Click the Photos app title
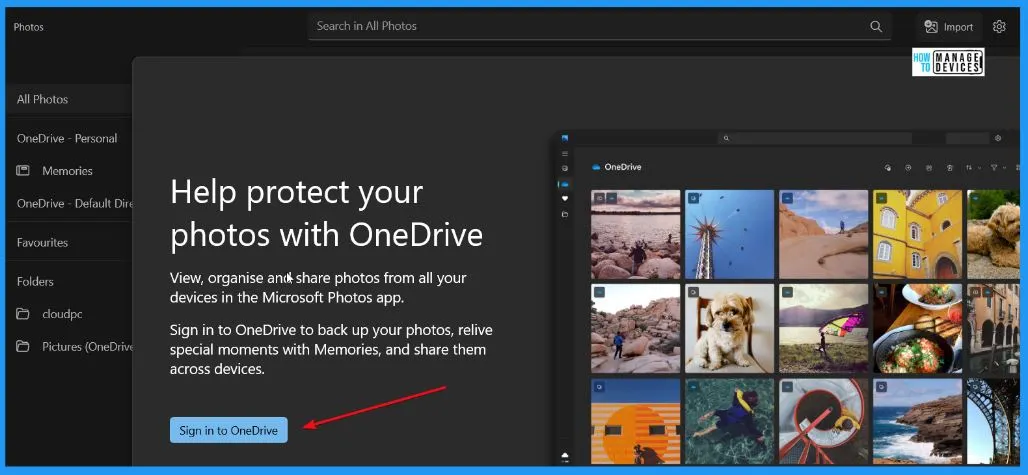 pos(28,27)
